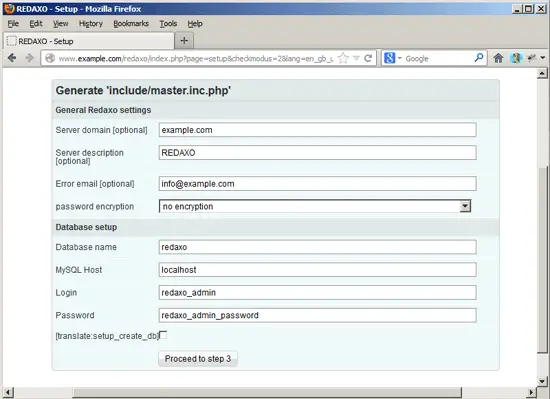Click the Error email input field
Screen dimensions: 550x399
click(317, 184)
